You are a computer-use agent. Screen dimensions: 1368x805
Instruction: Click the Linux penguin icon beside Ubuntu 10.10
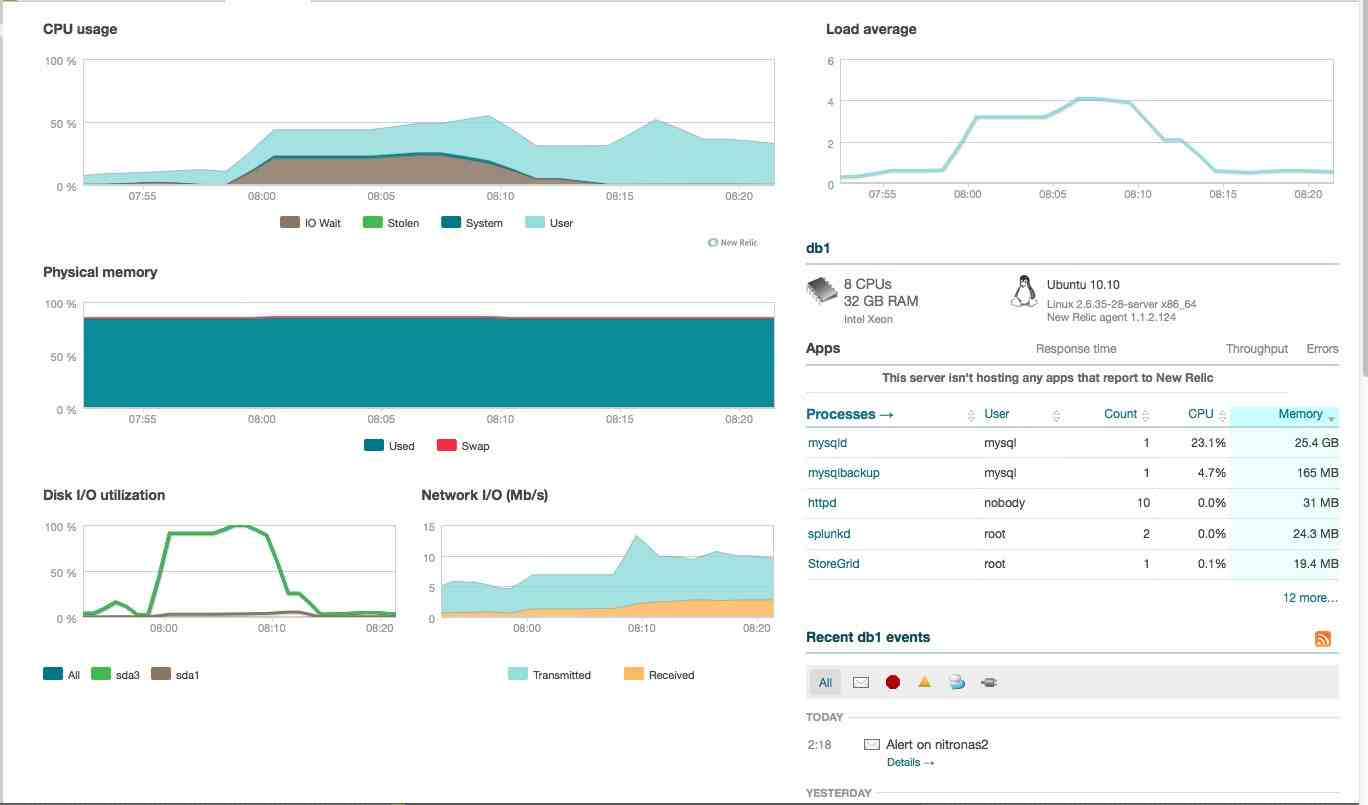point(1023,292)
